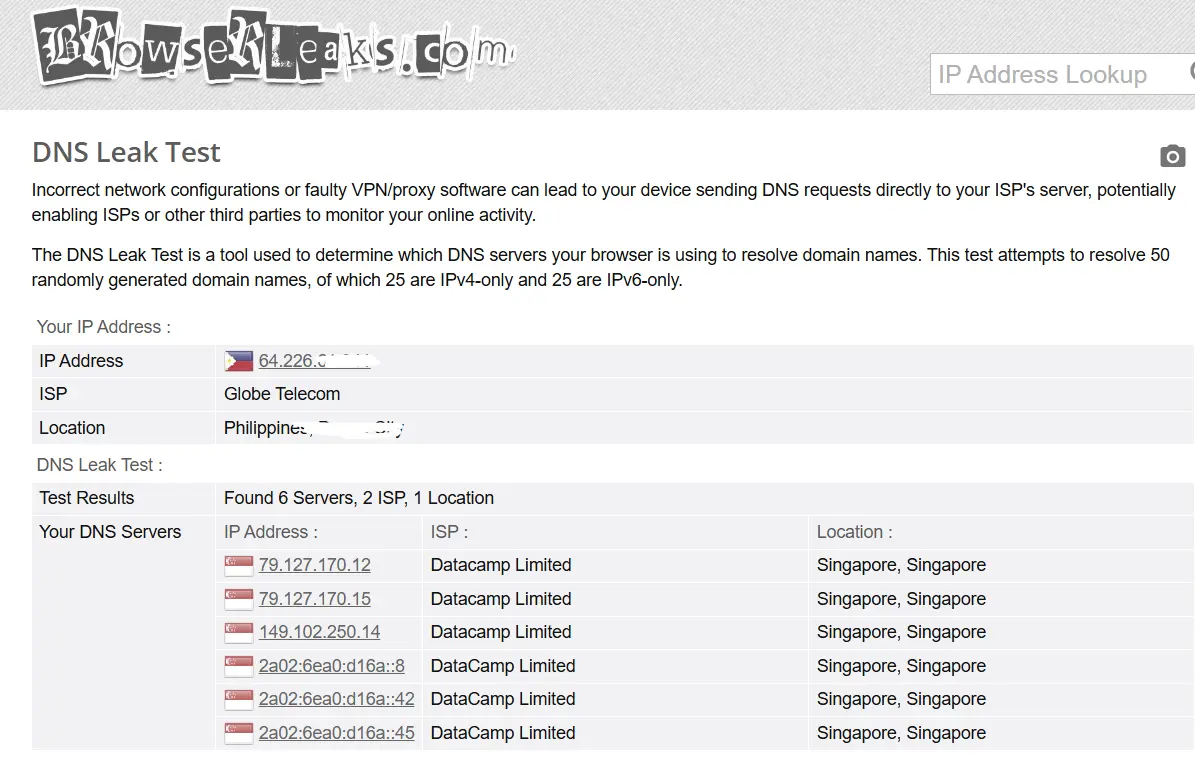Click 'Found 6 Servers, 2 ISP, 1 Location'
Image resolution: width=1195 pixels, height=766 pixels.
[x=359, y=498]
